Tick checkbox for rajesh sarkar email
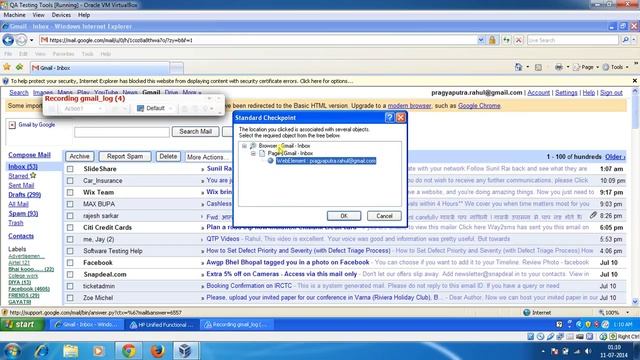640x360 pixels. (x=70, y=216)
